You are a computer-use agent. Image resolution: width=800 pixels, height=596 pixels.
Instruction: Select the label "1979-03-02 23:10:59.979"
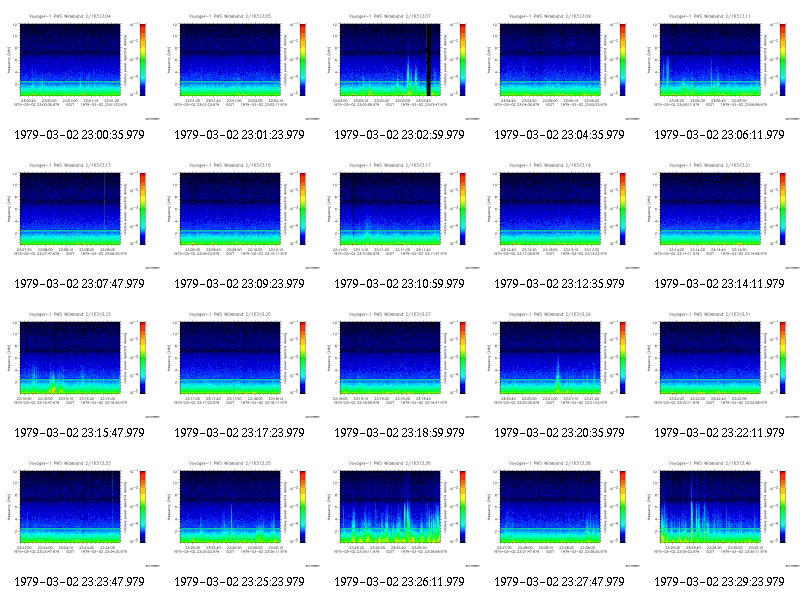click(399, 284)
